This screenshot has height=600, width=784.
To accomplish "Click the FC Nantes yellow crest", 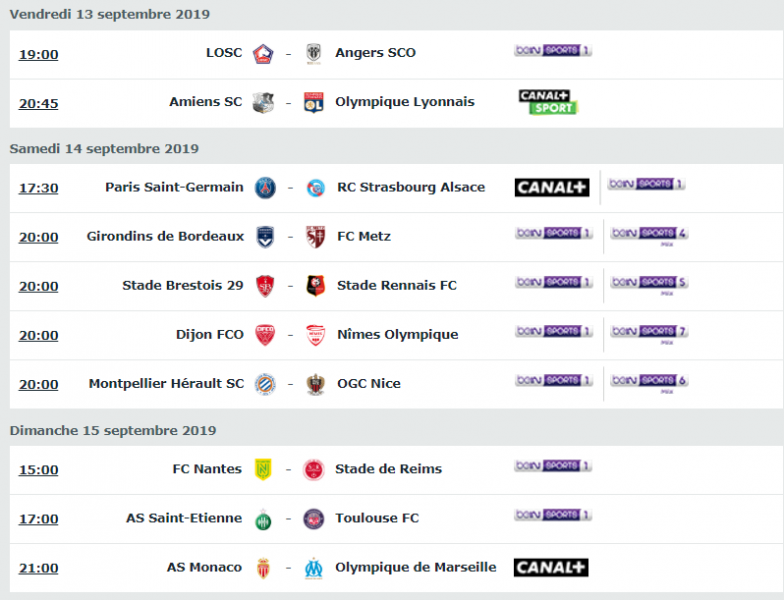I will coord(263,470).
